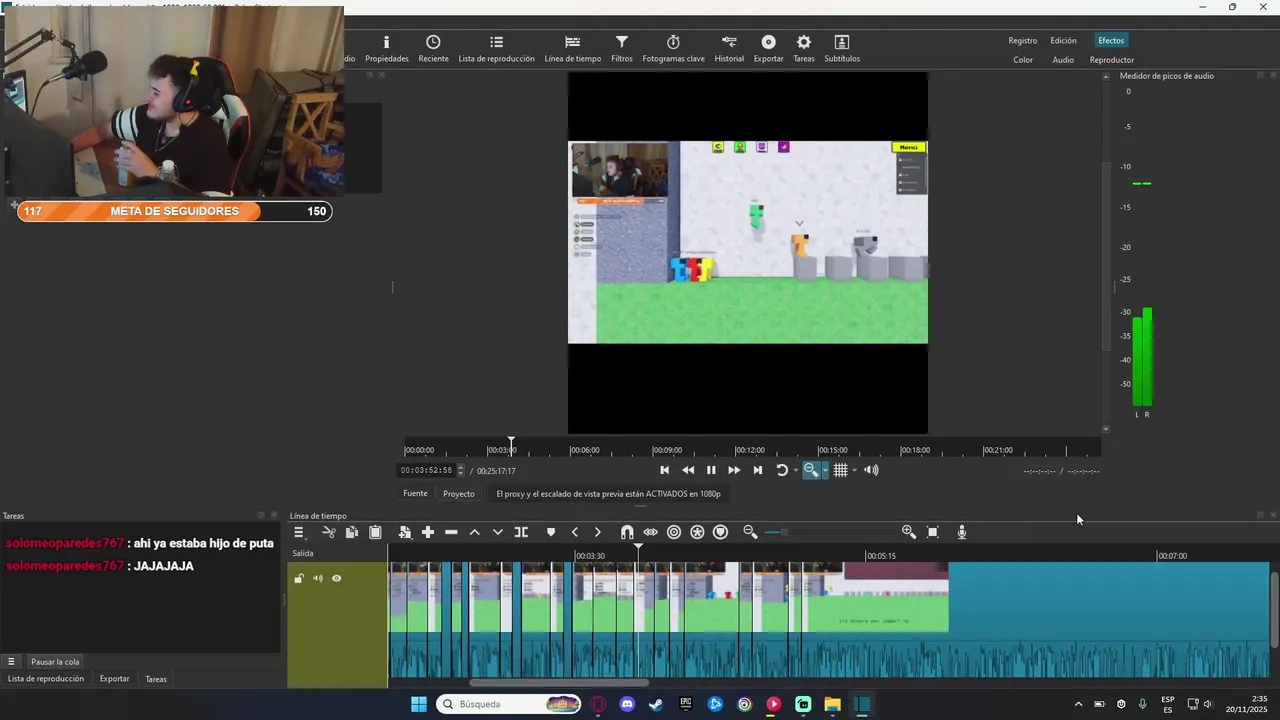Viewport: 1280px width, 720px height.
Task: Toggle the Línea de tiempo panel
Action: (x=572, y=48)
